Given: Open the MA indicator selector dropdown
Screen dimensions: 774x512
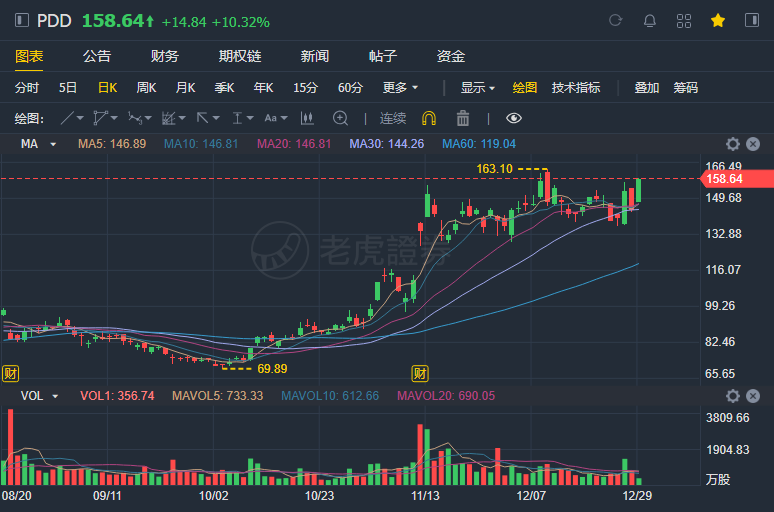Looking at the screenshot, I should pyautogui.click(x=39, y=144).
